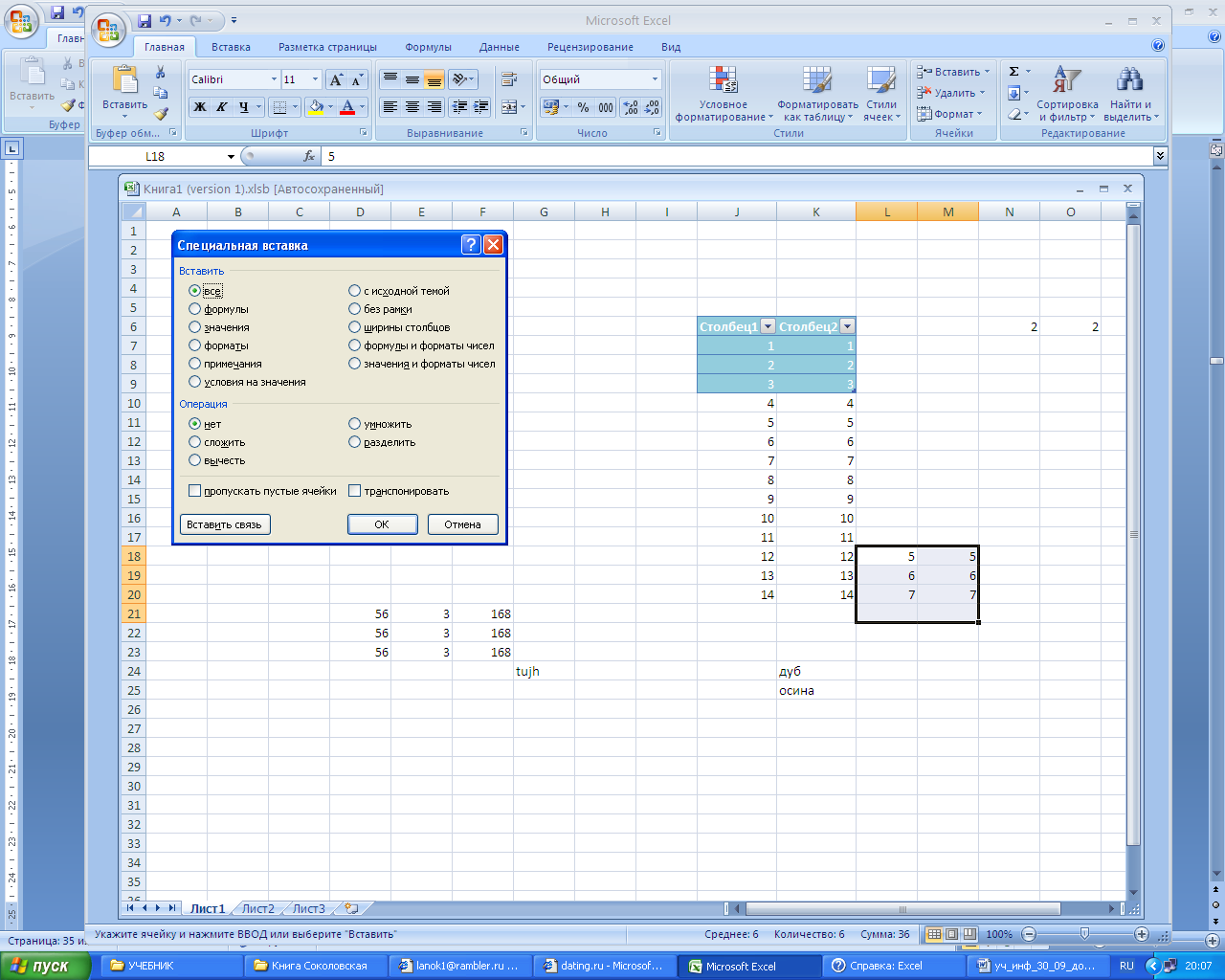Click OK in Специальная вставка dialog
The height and width of the screenshot is (980, 1225).
tap(382, 524)
